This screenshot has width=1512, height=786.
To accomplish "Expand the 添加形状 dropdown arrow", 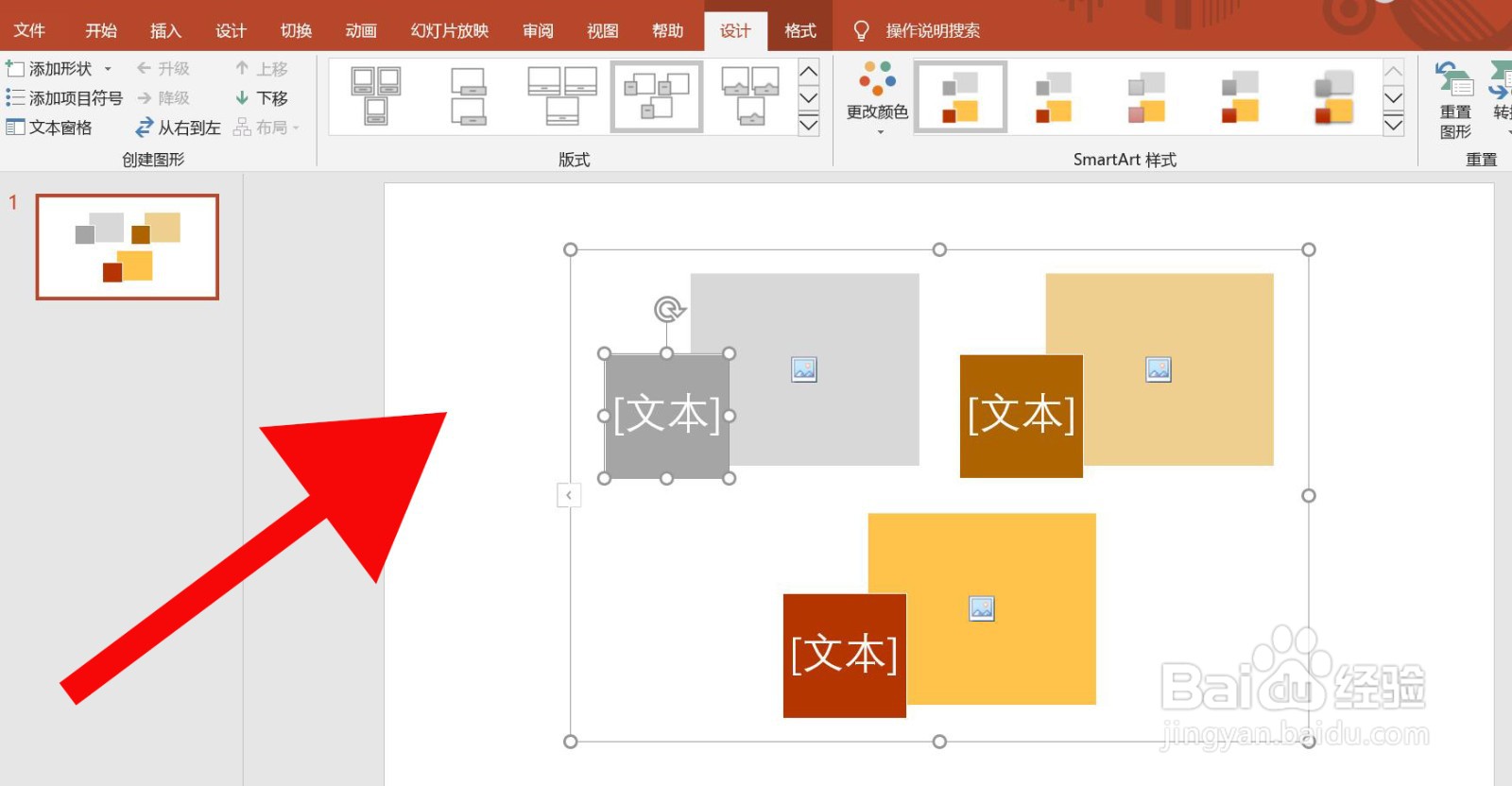I will pos(108,69).
